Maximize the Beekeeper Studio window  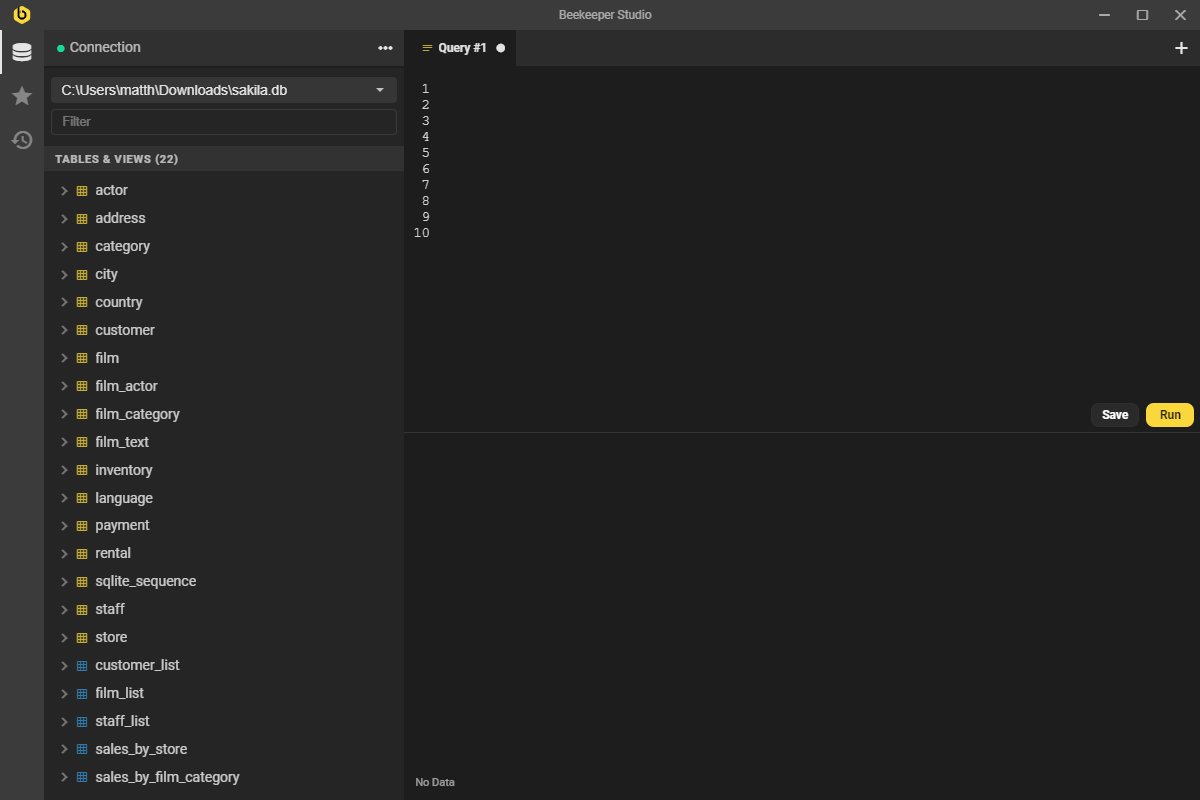1142,15
